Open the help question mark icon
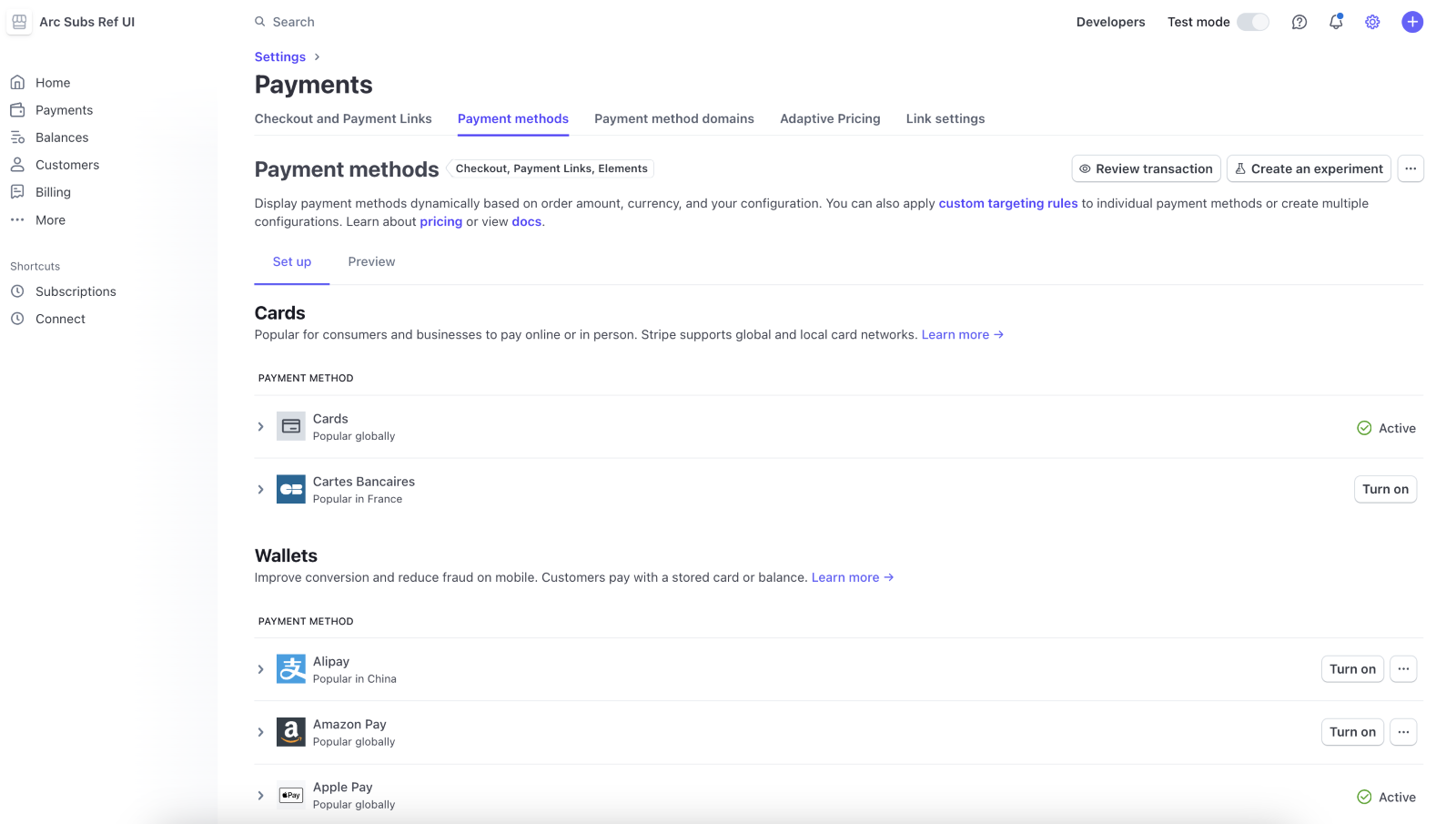 point(1299,22)
